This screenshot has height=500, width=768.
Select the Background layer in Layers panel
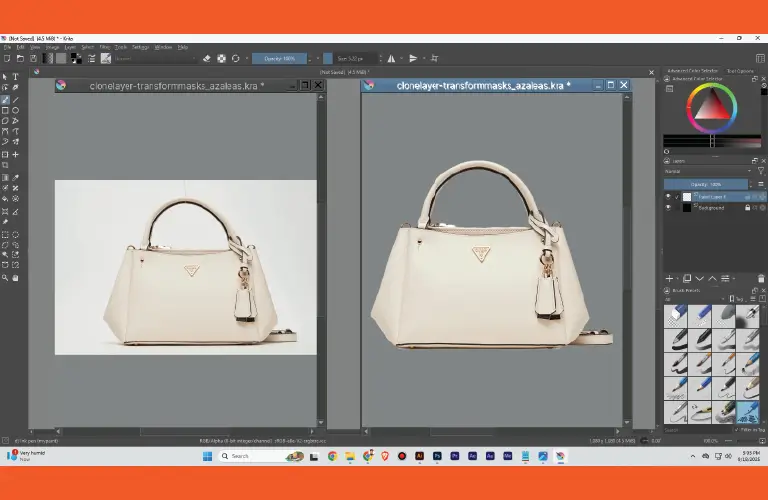pyautogui.click(x=710, y=208)
